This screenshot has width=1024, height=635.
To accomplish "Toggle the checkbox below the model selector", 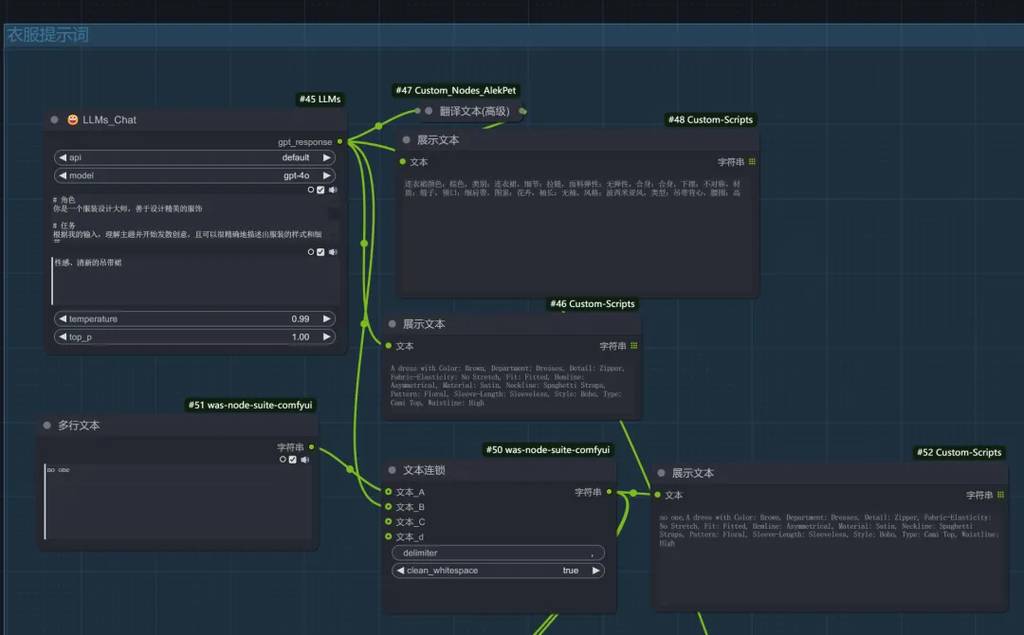I will (x=321, y=189).
